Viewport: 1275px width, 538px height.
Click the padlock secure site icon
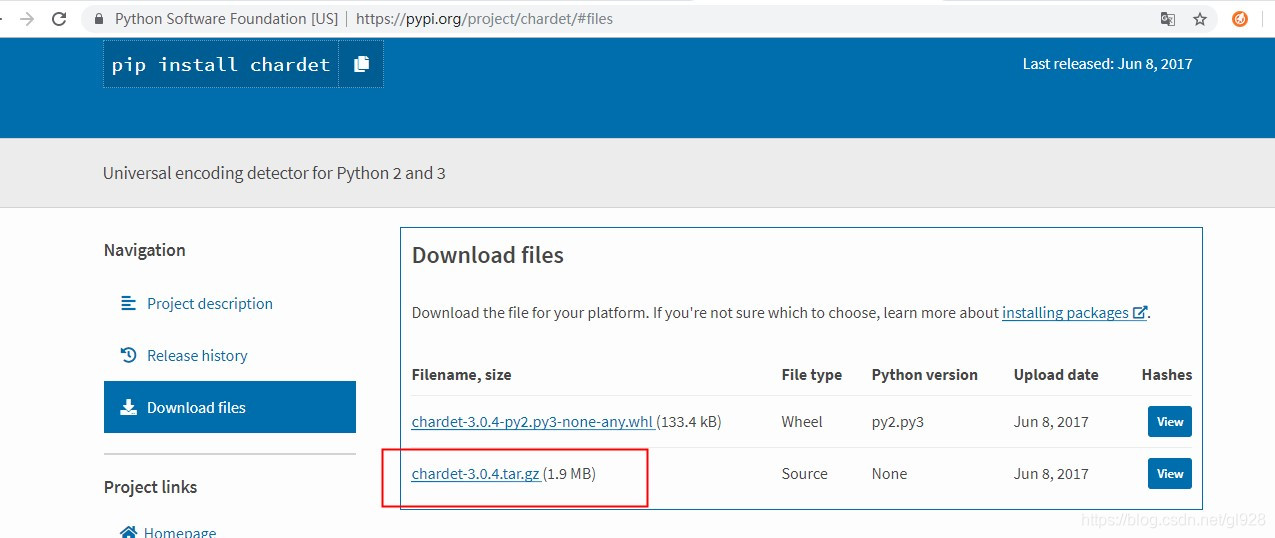pyautogui.click(x=98, y=19)
